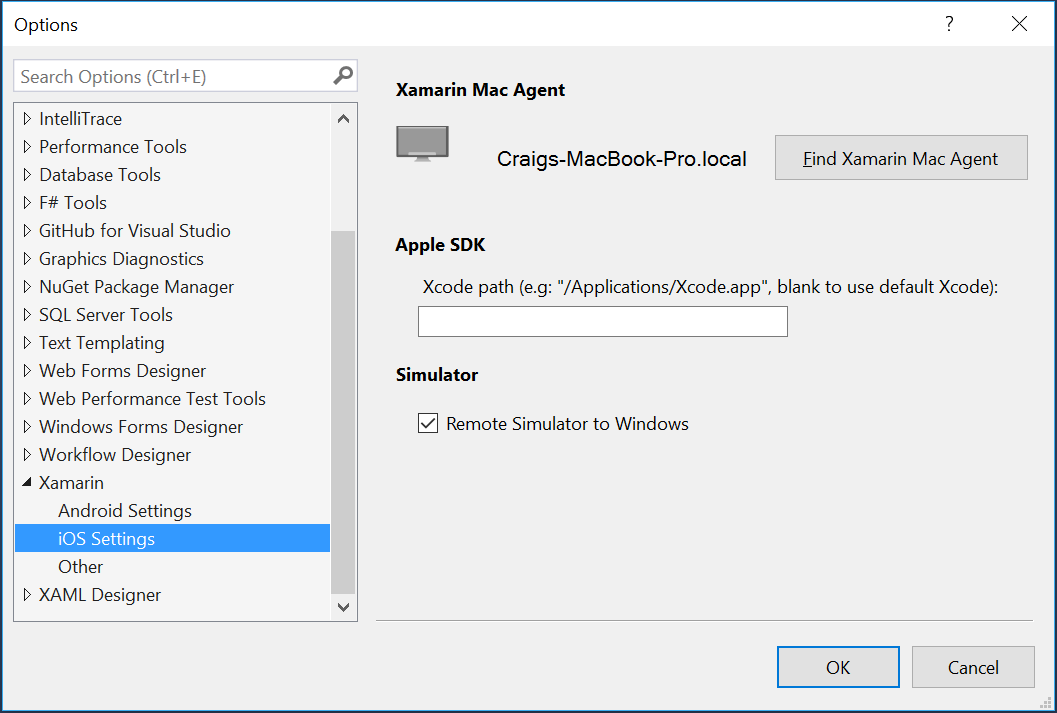
Task: Expand GitHub for Visual Studio node
Action: click(27, 230)
